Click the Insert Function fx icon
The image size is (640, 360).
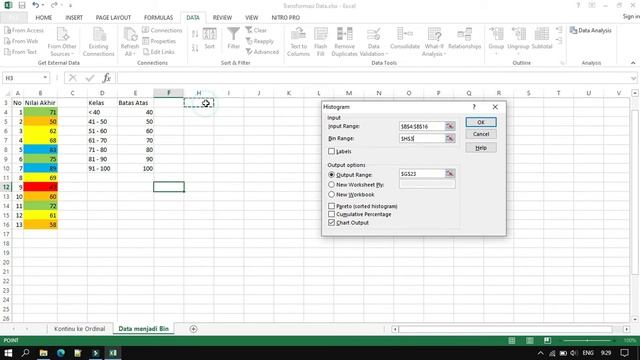107,78
